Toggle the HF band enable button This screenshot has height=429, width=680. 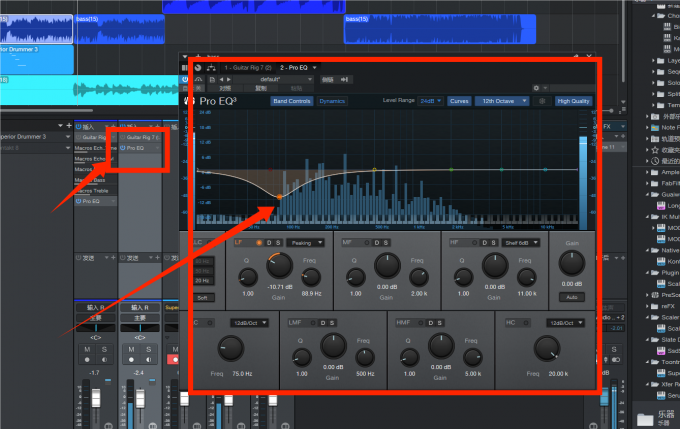click(x=474, y=242)
